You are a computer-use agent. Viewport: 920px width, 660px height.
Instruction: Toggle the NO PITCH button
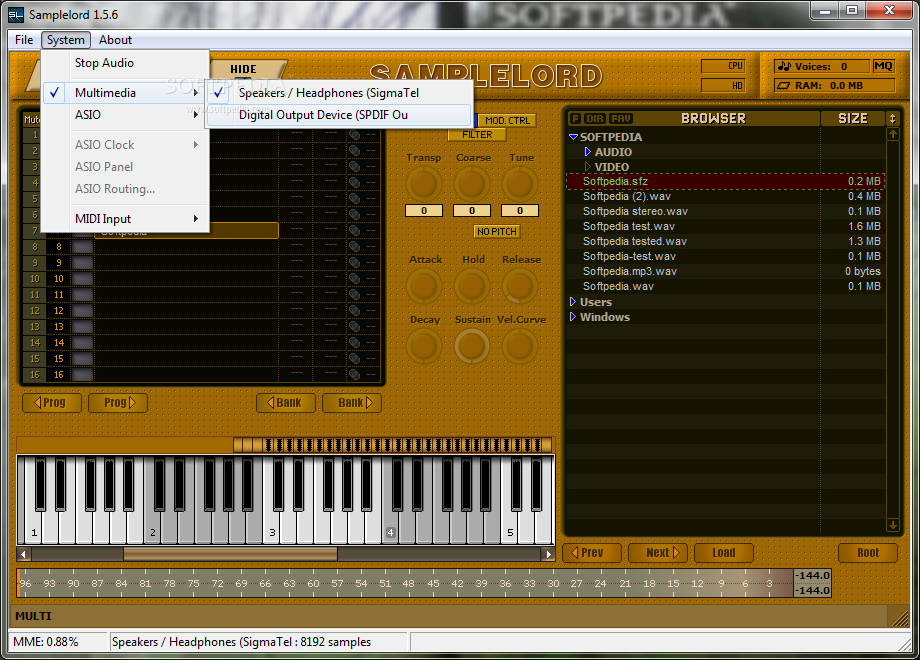[x=496, y=232]
